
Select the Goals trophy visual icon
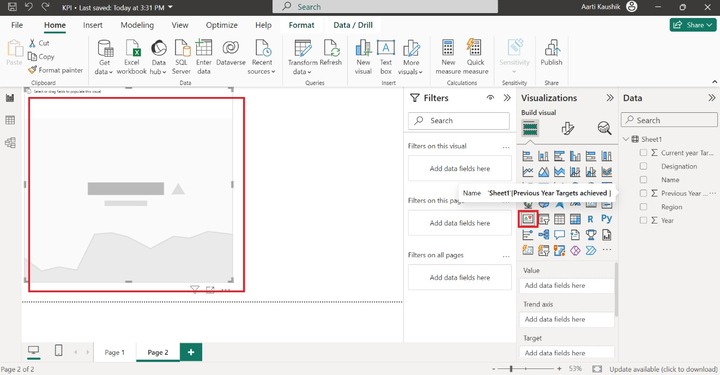[591, 235]
